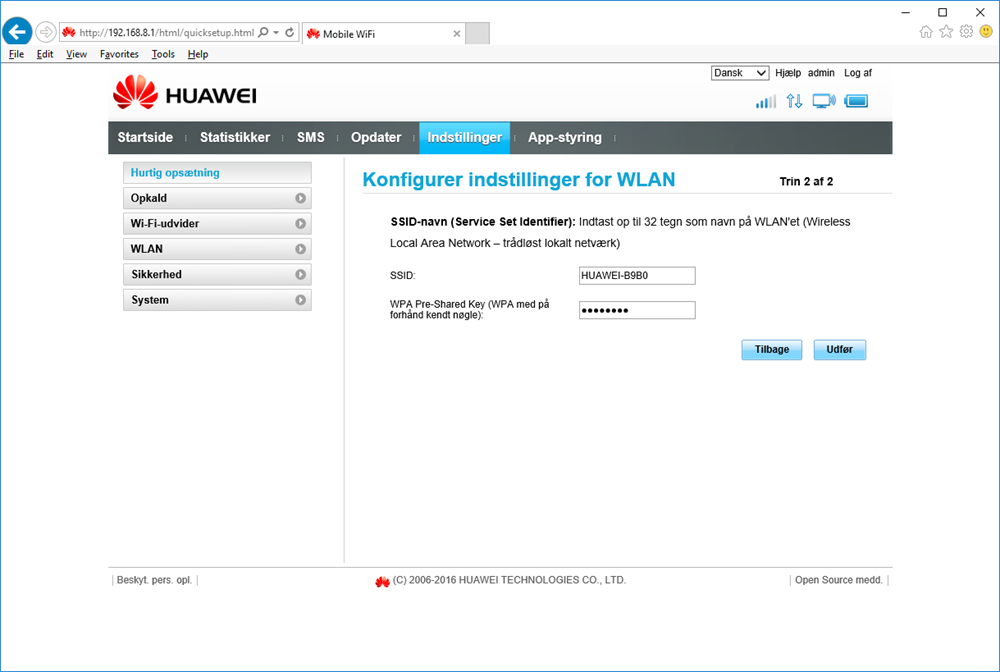1000x672 pixels.
Task: Expand the WLAN sidebar section
Action: click(x=217, y=249)
